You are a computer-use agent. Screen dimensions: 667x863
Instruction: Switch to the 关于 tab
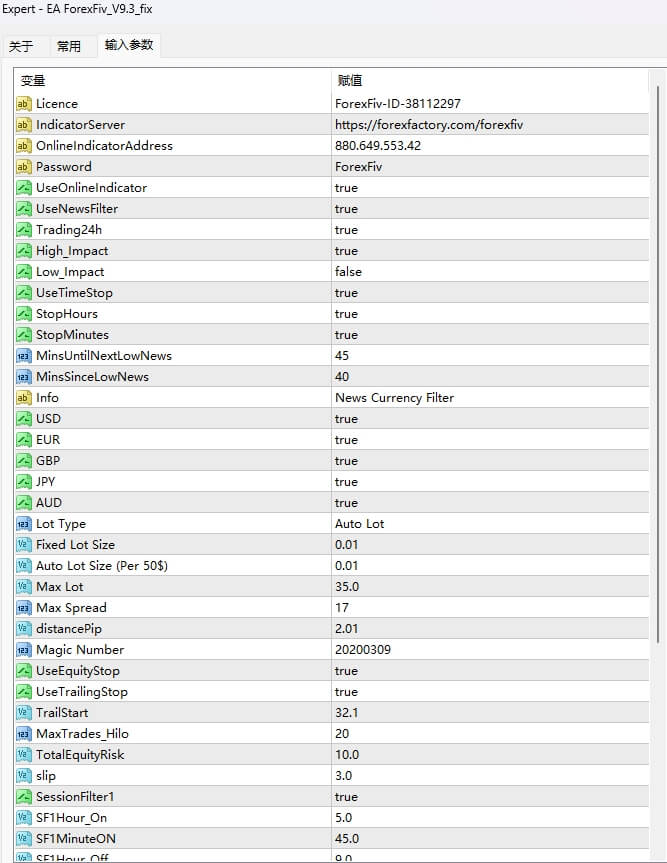tap(25, 45)
